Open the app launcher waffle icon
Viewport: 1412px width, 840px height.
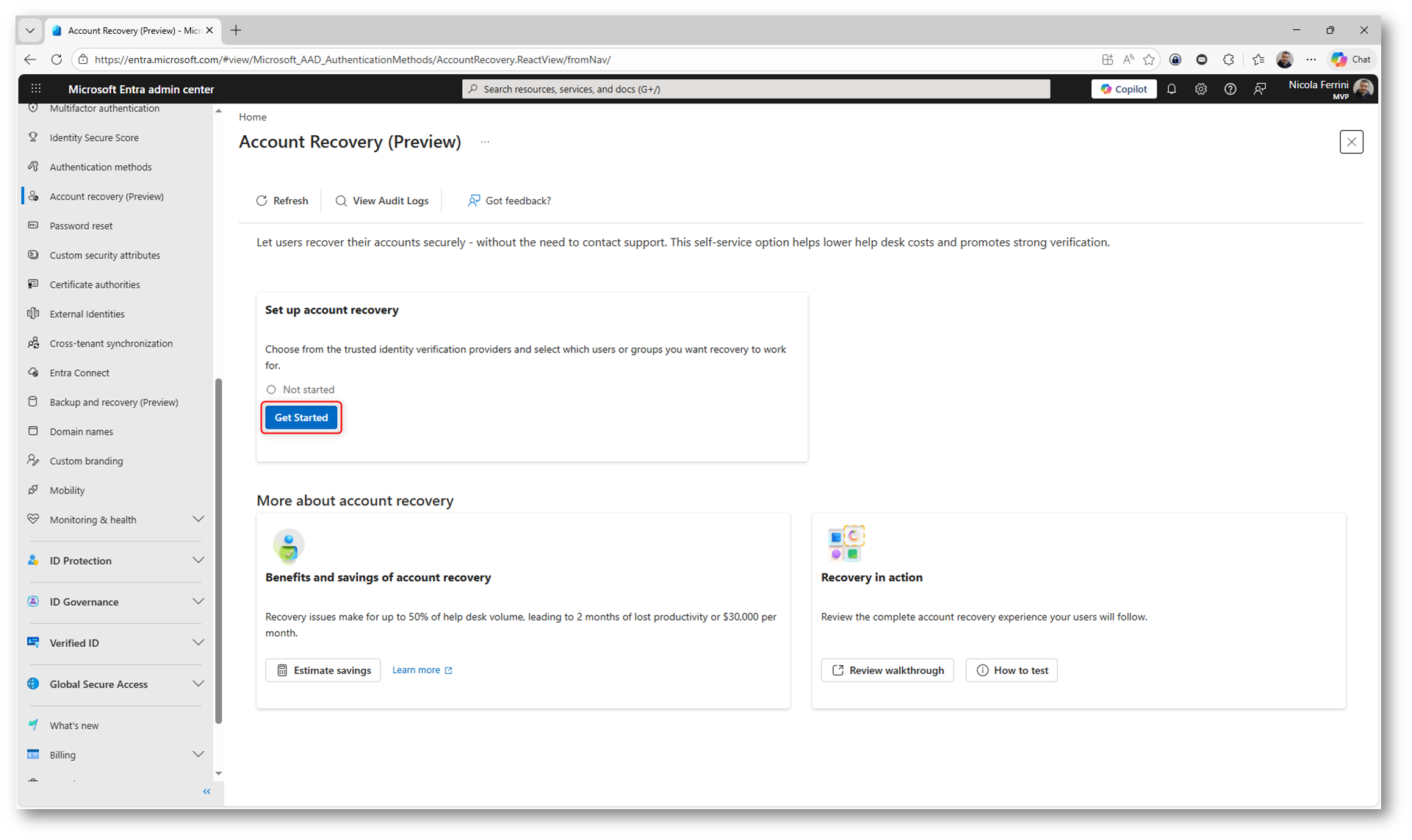[x=35, y=89]
